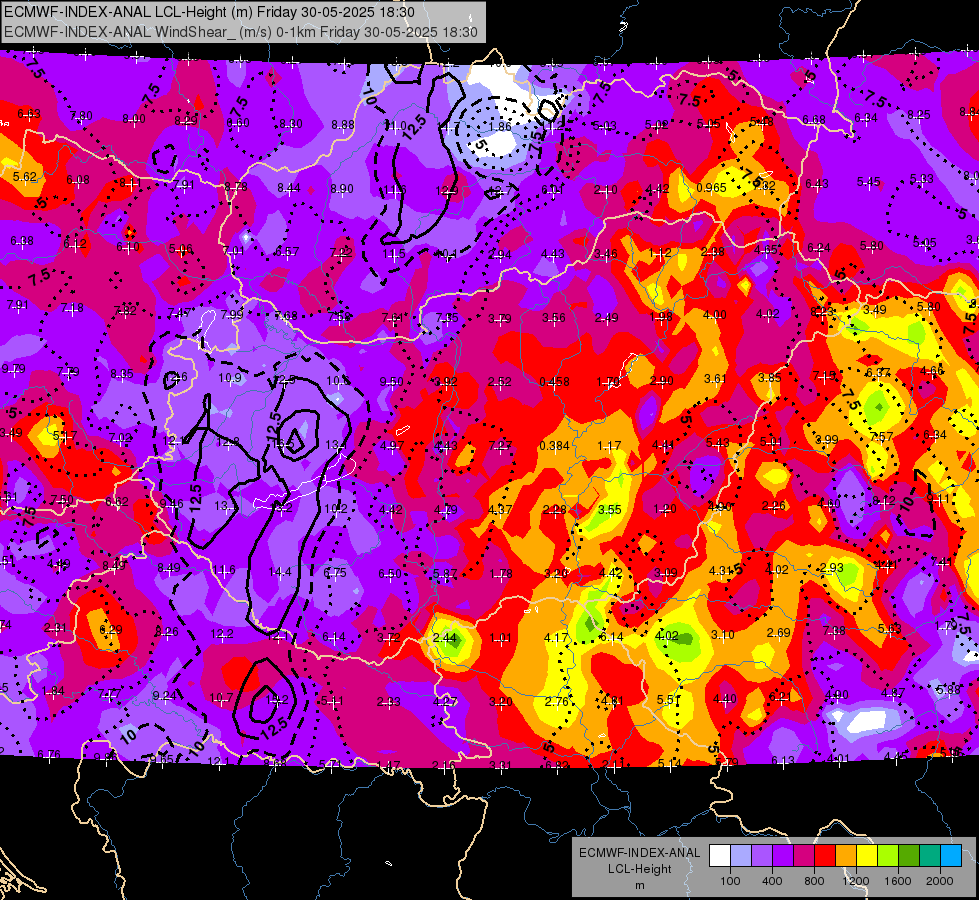Screen dimensions: 979x900
Task: Click the 'ECMWF-INDEX-ANAL' text in the legend
Action: point(640,853)
